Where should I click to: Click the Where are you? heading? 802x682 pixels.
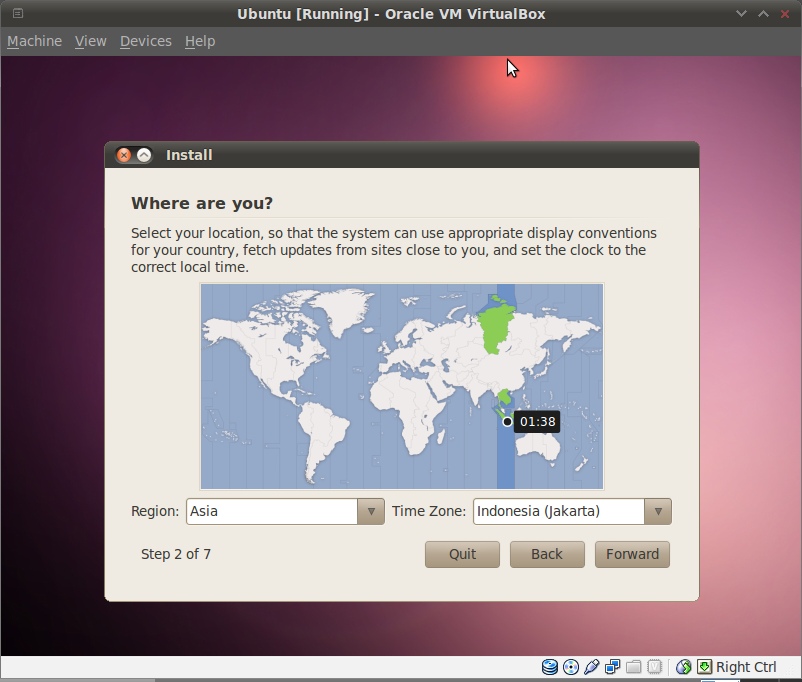click(202, 203)
